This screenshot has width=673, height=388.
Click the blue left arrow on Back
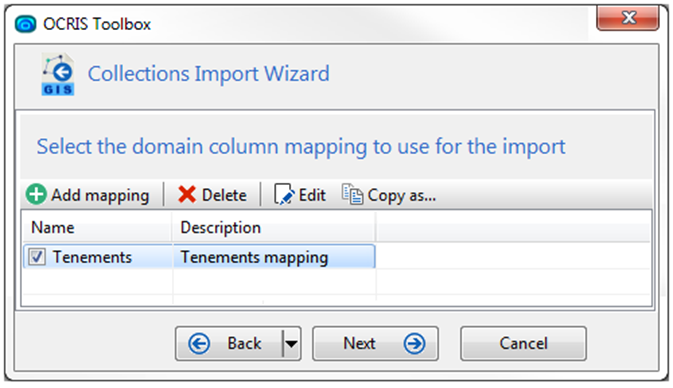click(x=199, y=343)
